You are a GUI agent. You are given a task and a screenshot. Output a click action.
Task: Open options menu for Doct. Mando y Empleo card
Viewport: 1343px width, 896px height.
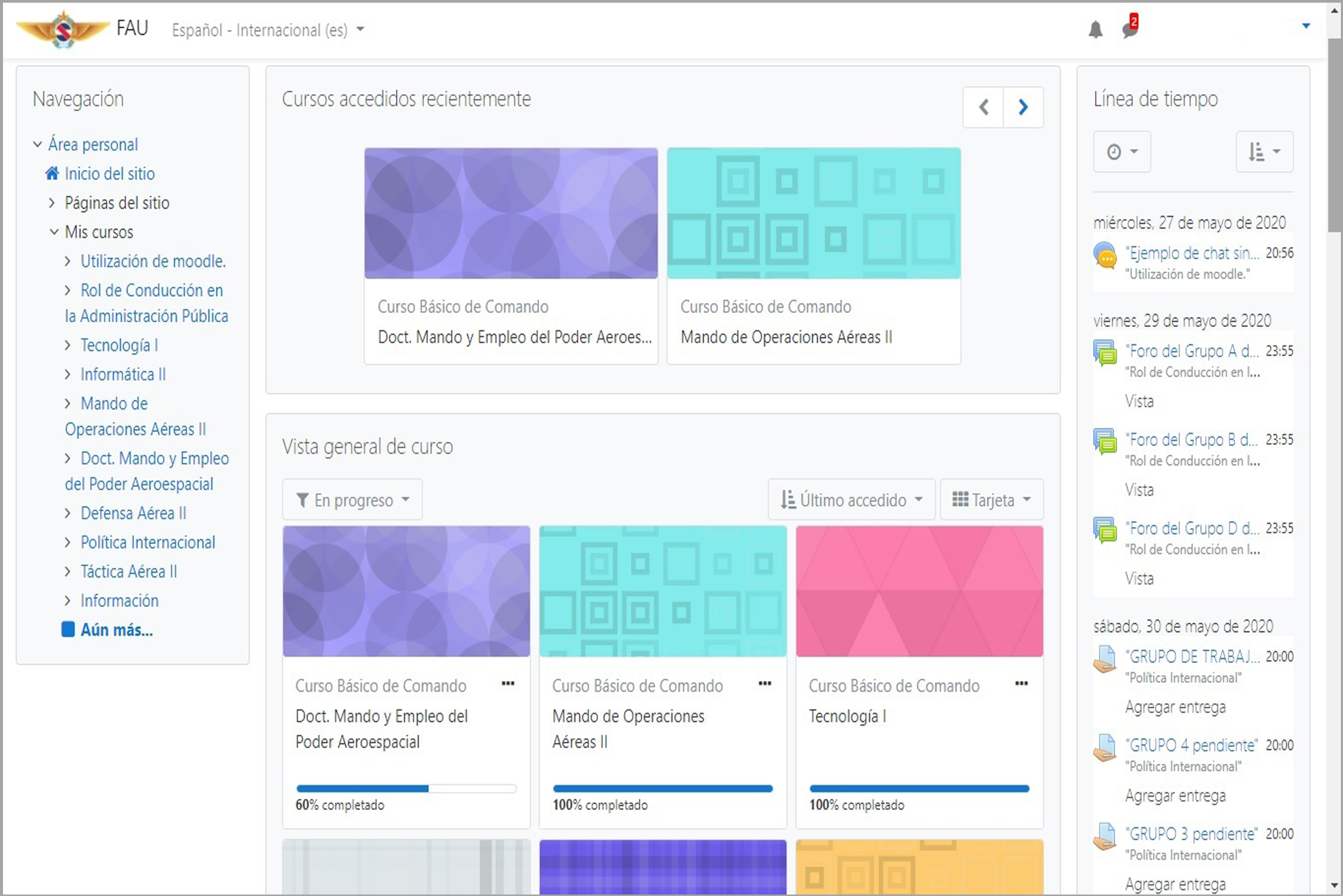pos(508,683)
